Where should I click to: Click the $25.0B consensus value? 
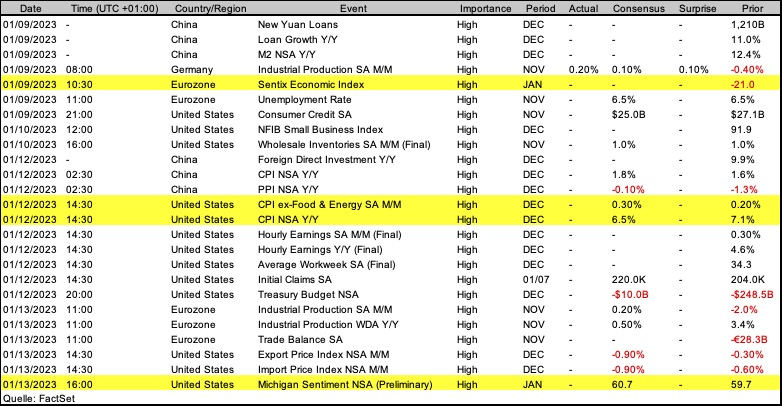pyautogui.click(x=628, y=114)
